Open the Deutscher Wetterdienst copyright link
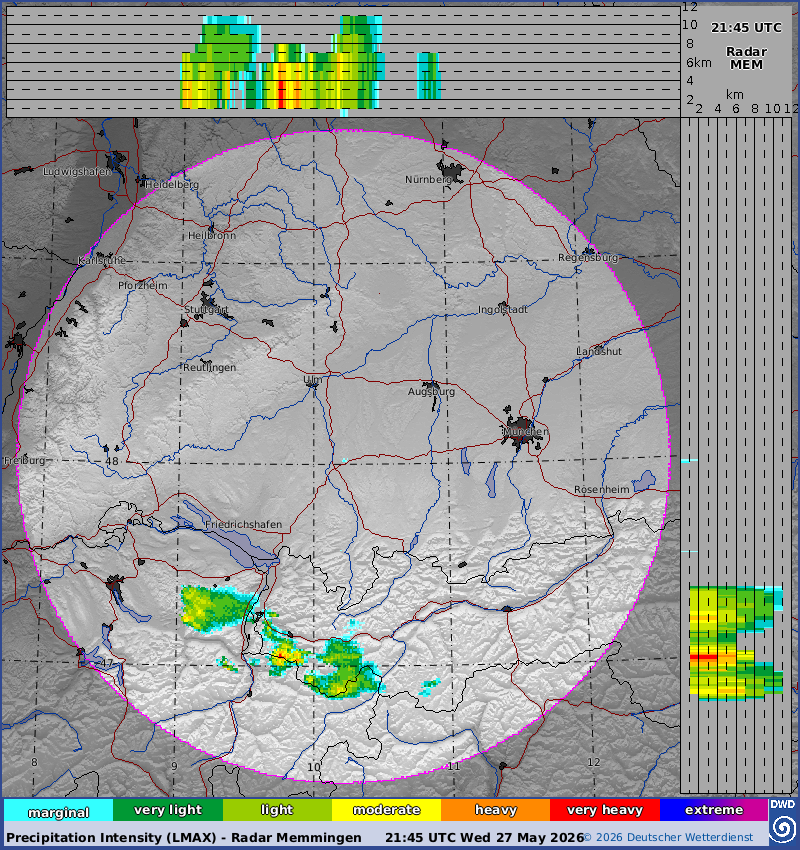The height and width of the screenshot is (850, 800). tap(668, 838)
